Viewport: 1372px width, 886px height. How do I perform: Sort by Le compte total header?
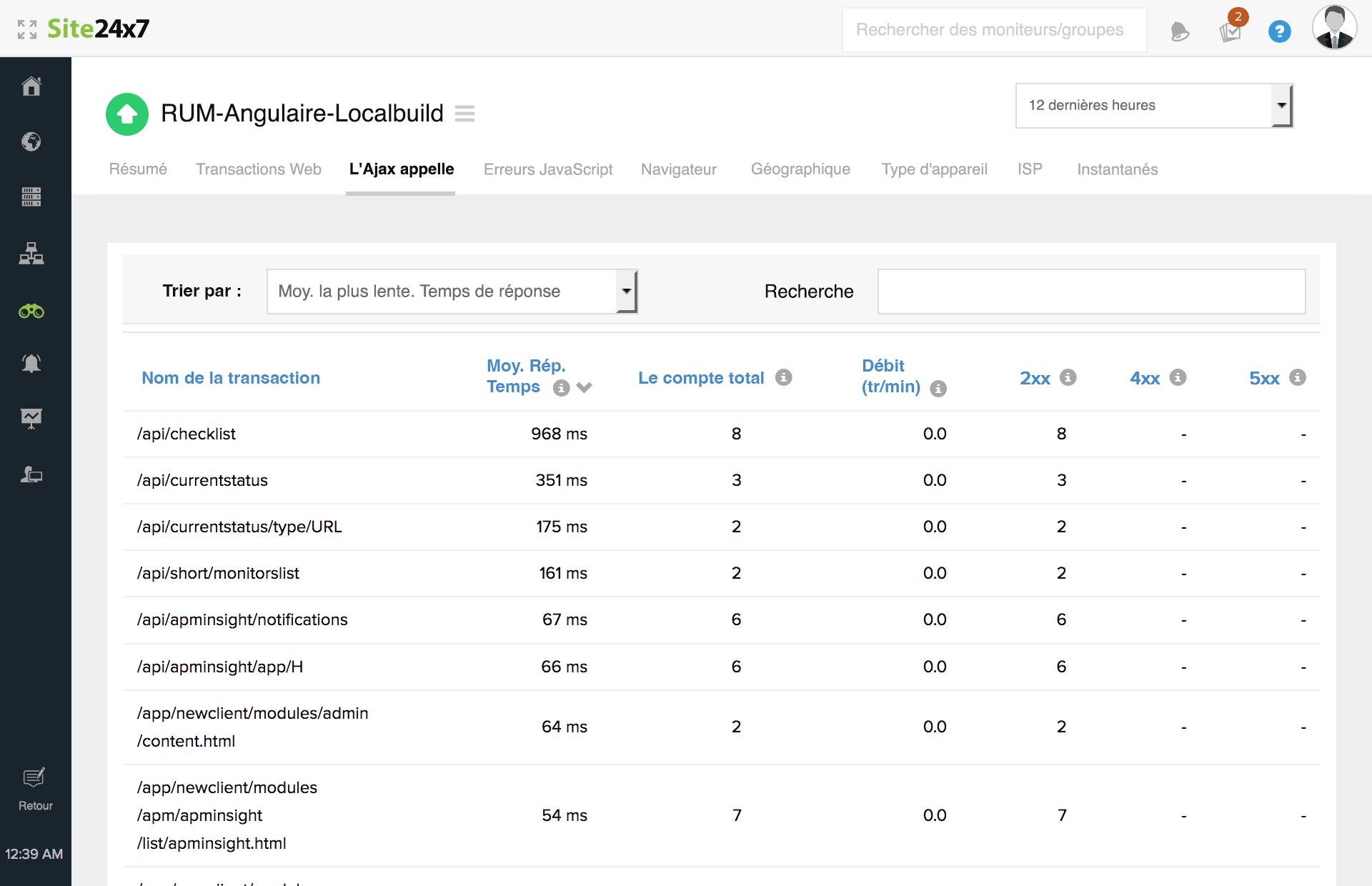pos(700,378)
